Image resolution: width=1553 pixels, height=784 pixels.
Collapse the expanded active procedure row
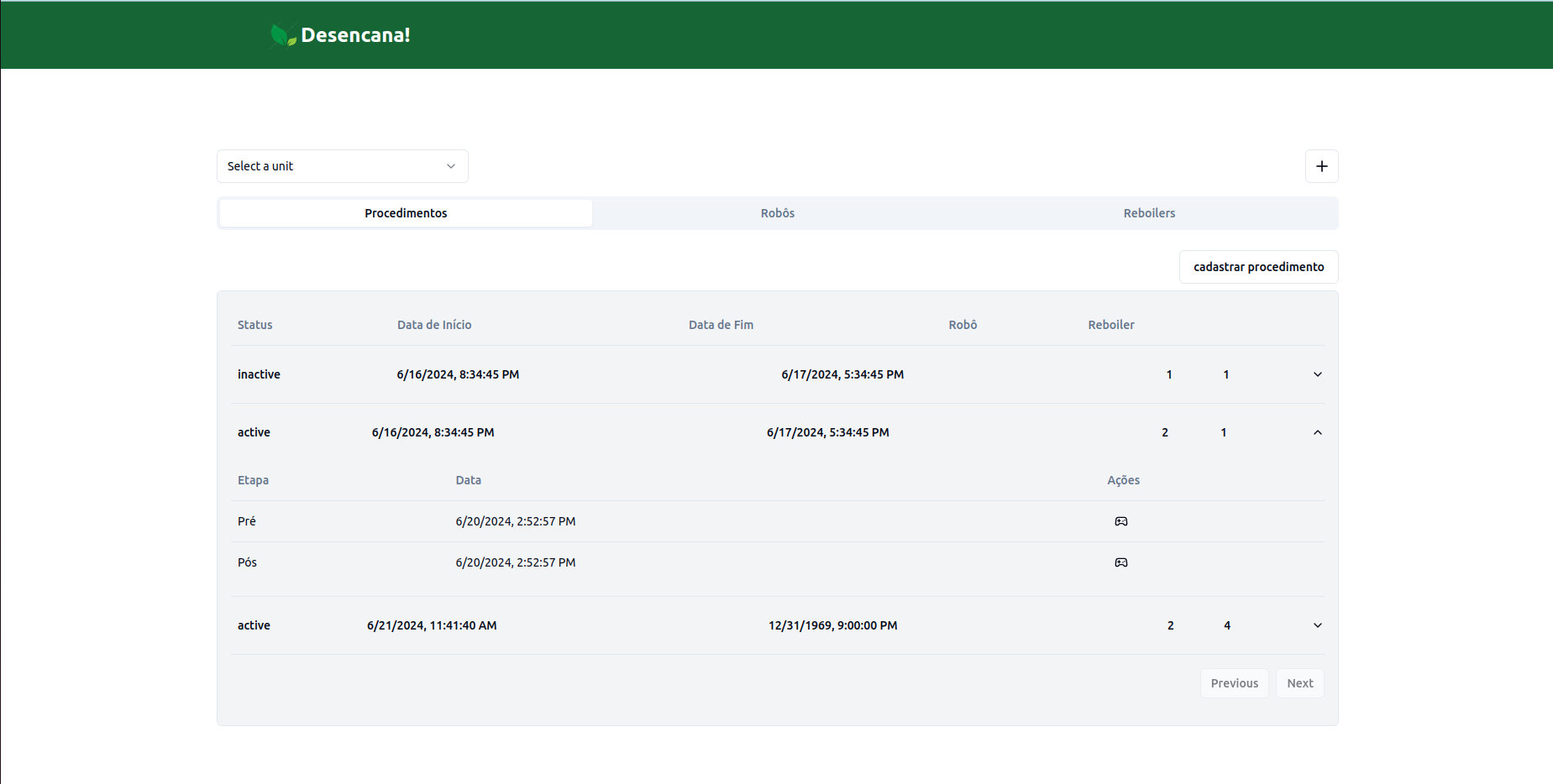click(1317, 432)
